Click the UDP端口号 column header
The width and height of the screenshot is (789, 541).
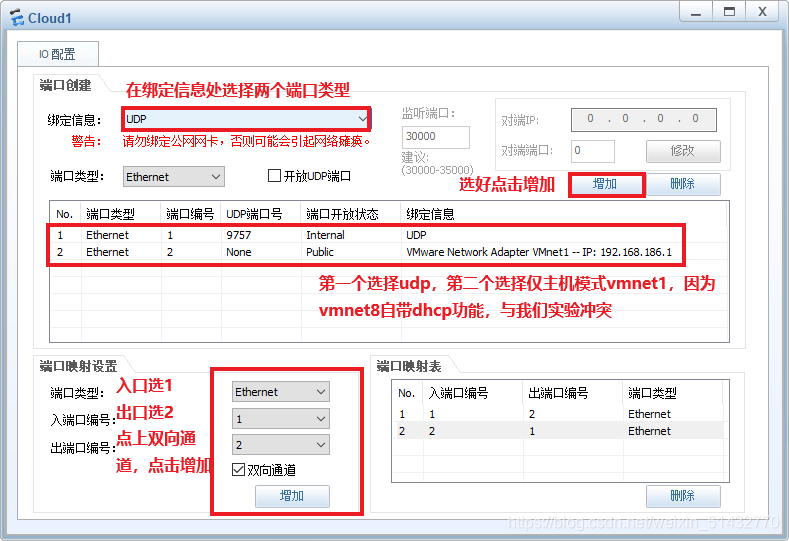(x=261, y=214)
